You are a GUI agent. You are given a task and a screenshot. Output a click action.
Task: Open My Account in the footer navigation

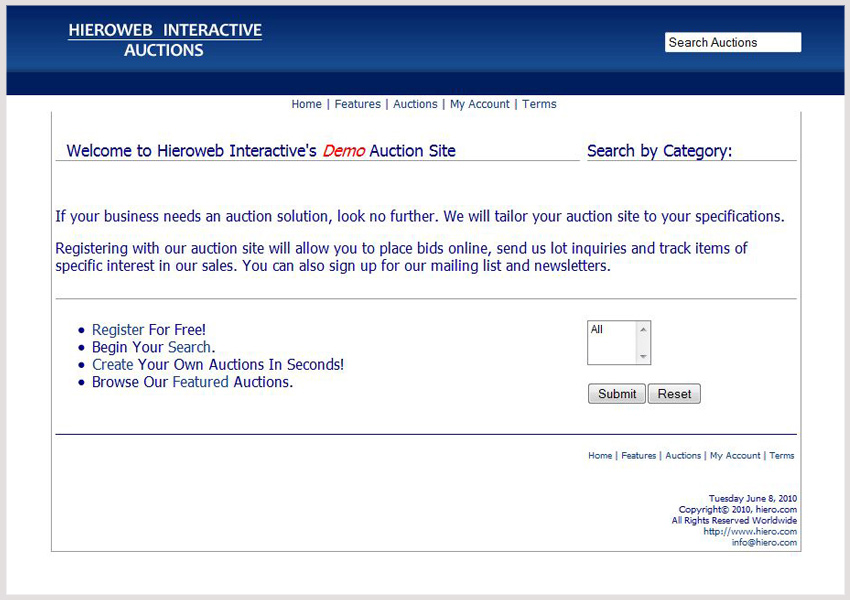tap(735, 456)
